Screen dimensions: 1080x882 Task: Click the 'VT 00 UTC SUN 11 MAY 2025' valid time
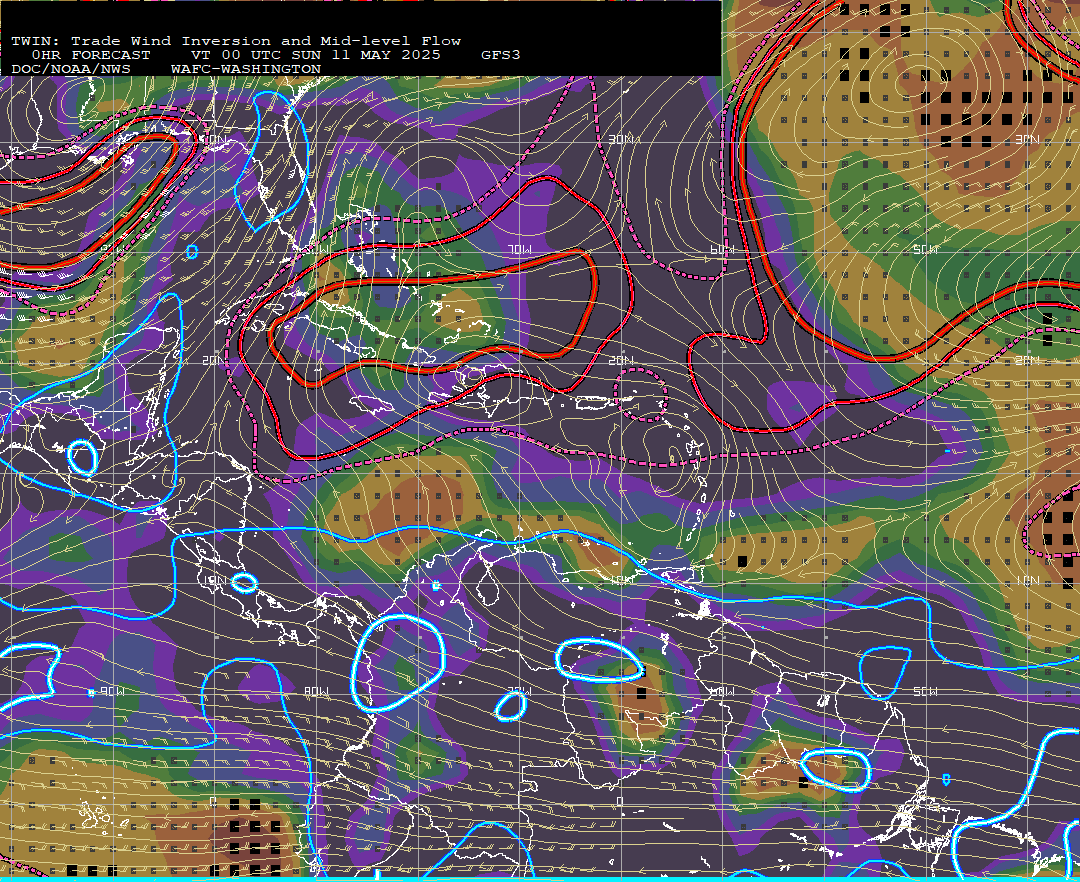pos(315,55)
